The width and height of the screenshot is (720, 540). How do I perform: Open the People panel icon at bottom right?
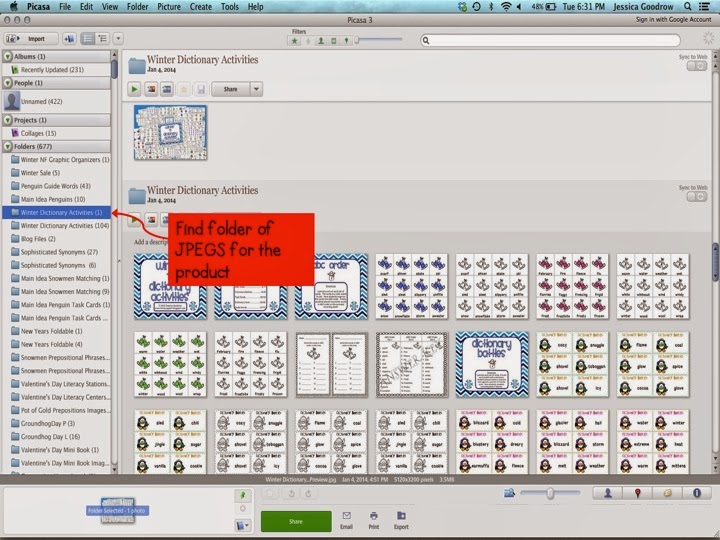pyautogui.click(x=608, y=493)
